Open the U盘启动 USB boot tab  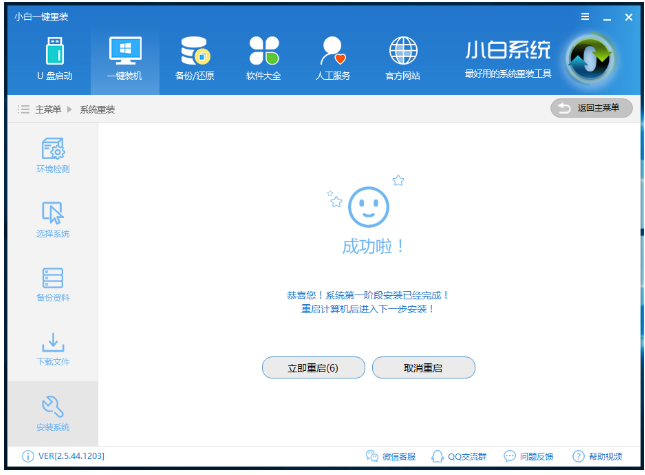pos(54,58)
